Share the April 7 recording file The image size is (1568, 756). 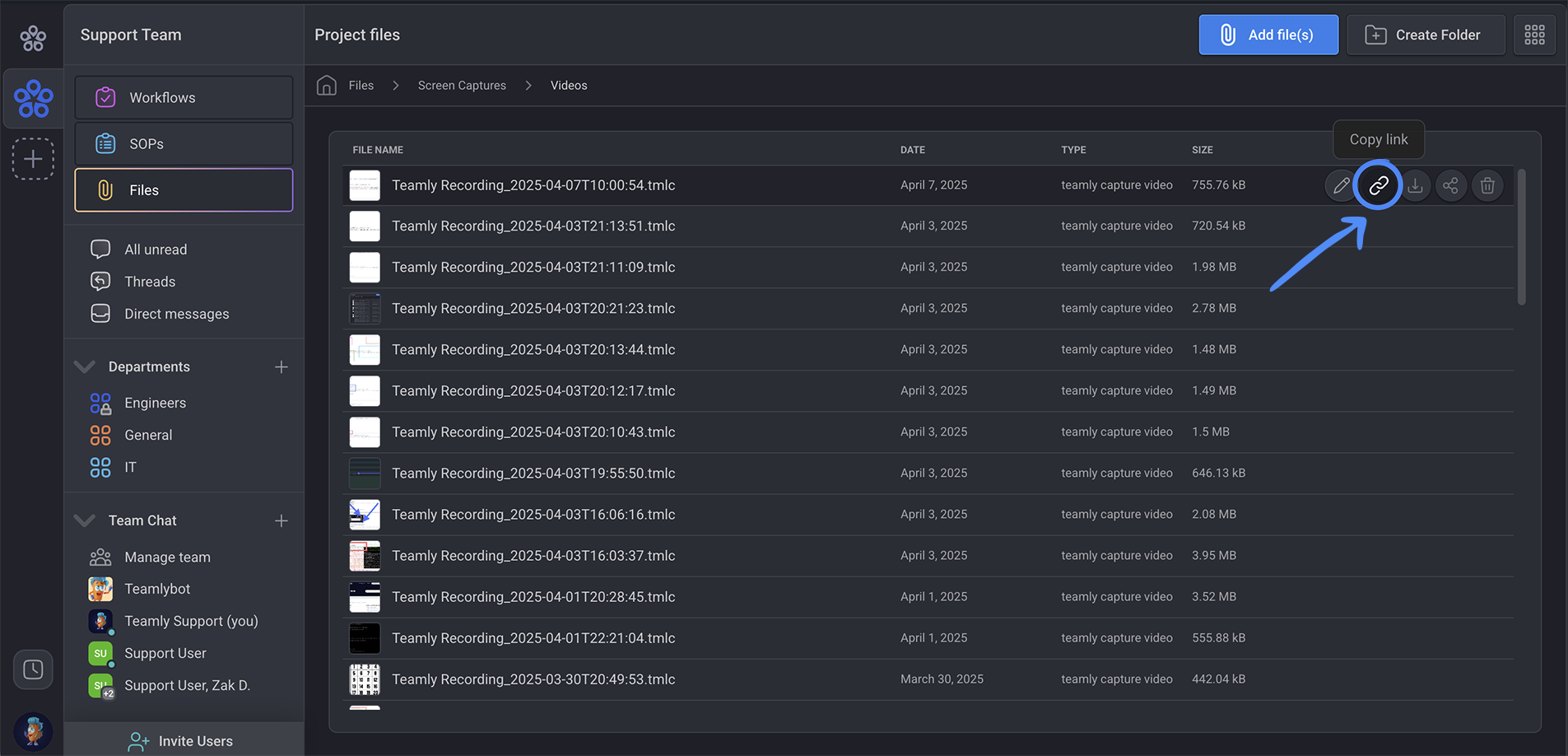click(1451, 185)
